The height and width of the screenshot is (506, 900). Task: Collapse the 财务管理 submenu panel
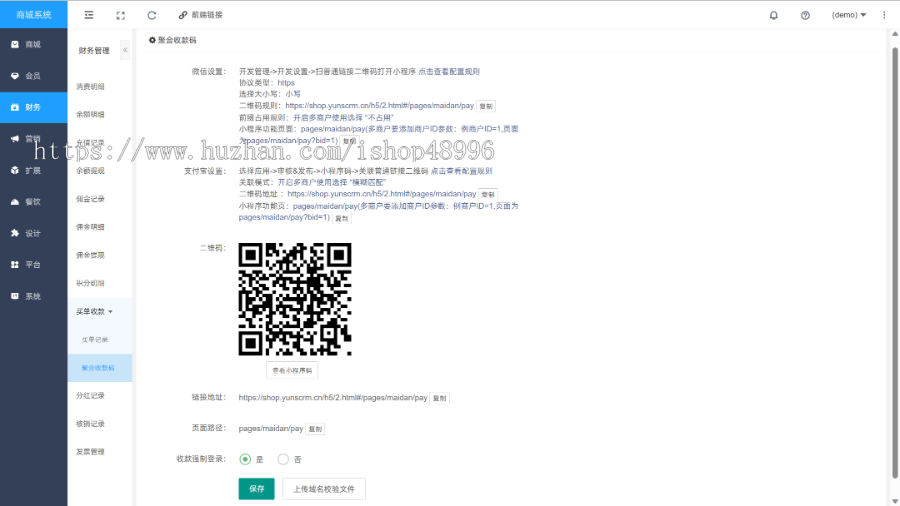click(x=125, y=50)
